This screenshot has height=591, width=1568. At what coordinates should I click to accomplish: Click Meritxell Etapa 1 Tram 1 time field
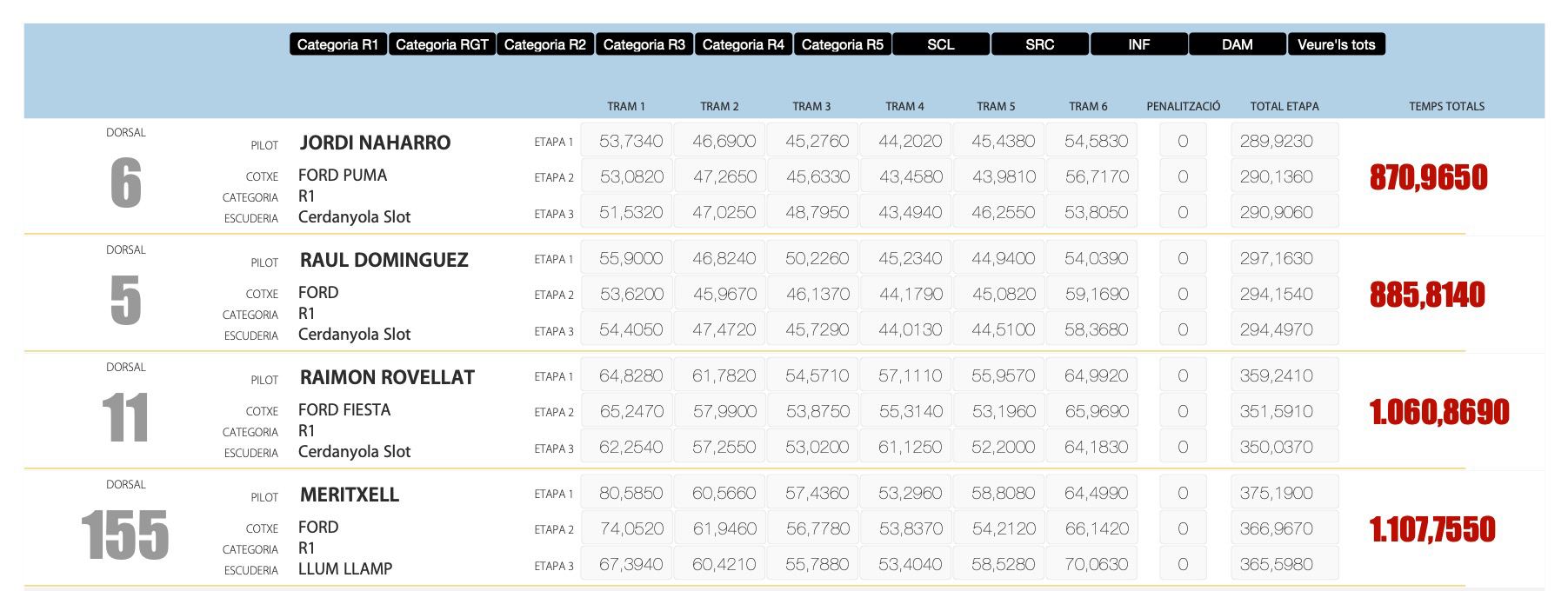(626, 493)
